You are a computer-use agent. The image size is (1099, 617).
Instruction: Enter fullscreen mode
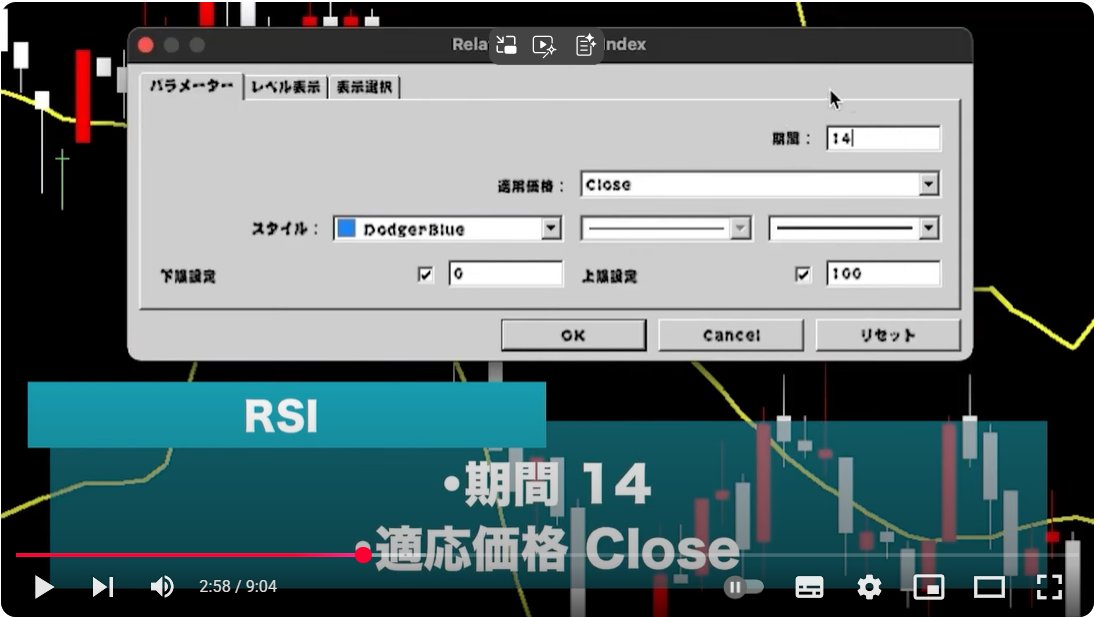[1049, 588]
